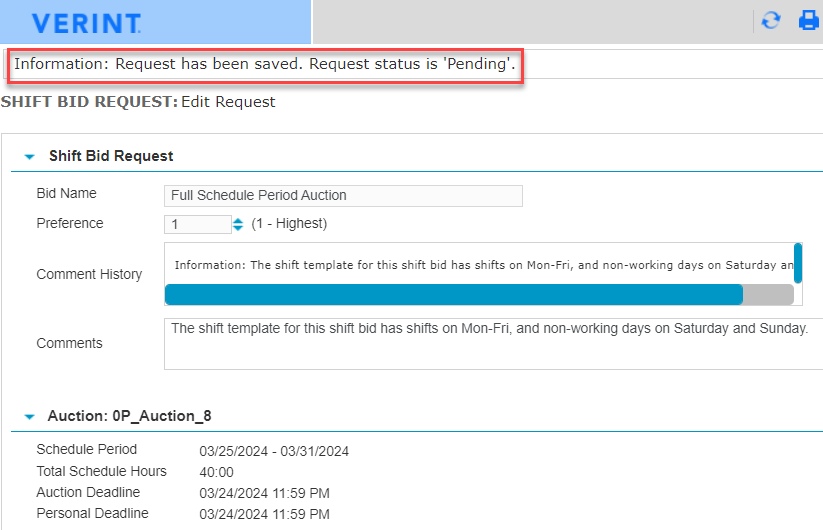Increase Preference with the up arrow
823x530 pixels.
coord(238,220)
